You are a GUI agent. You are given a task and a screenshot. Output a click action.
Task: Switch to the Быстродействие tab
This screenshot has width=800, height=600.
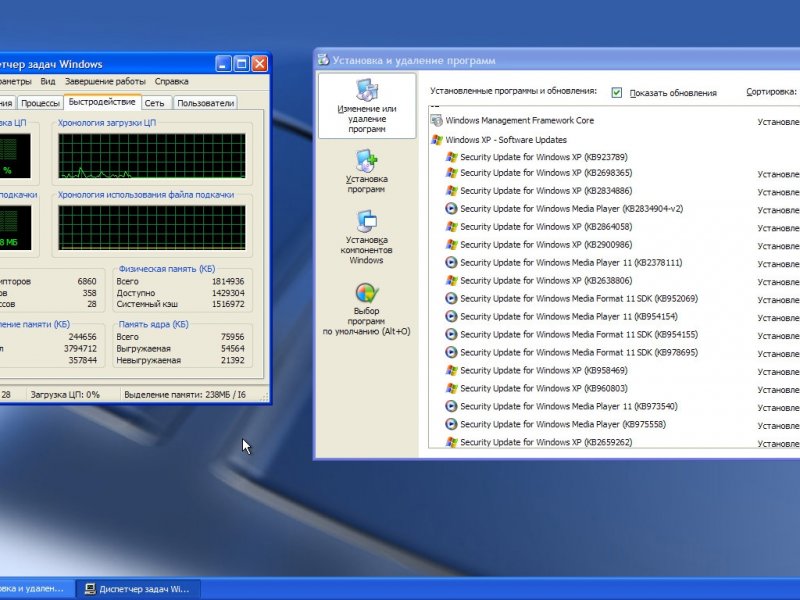click(x=102, y=102)
